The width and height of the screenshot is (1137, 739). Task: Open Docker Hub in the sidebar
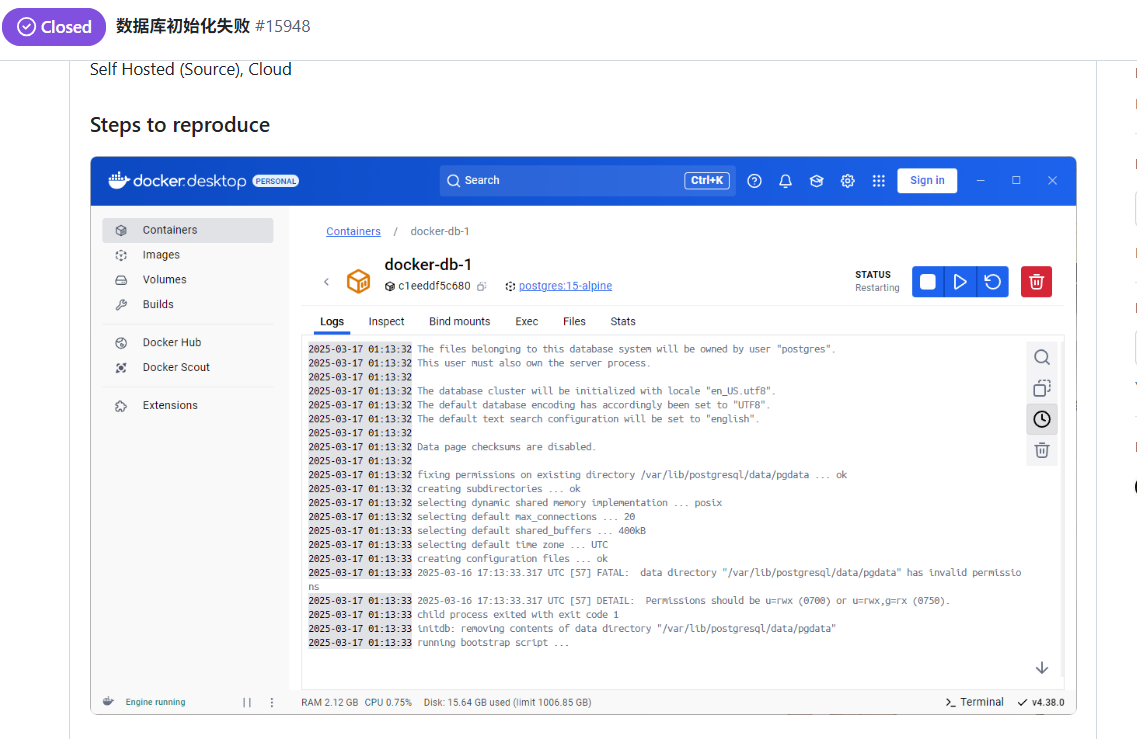pyautogui.click(x=188, y=342)
